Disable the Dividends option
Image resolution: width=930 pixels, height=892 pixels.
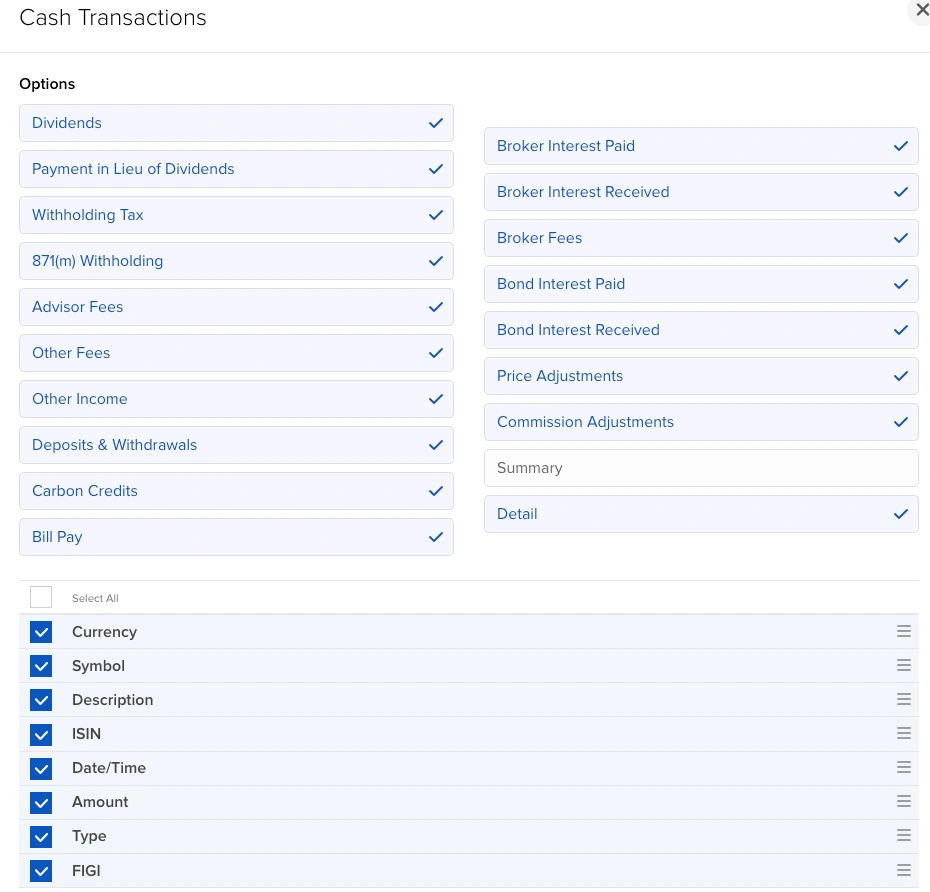point(236,123)
